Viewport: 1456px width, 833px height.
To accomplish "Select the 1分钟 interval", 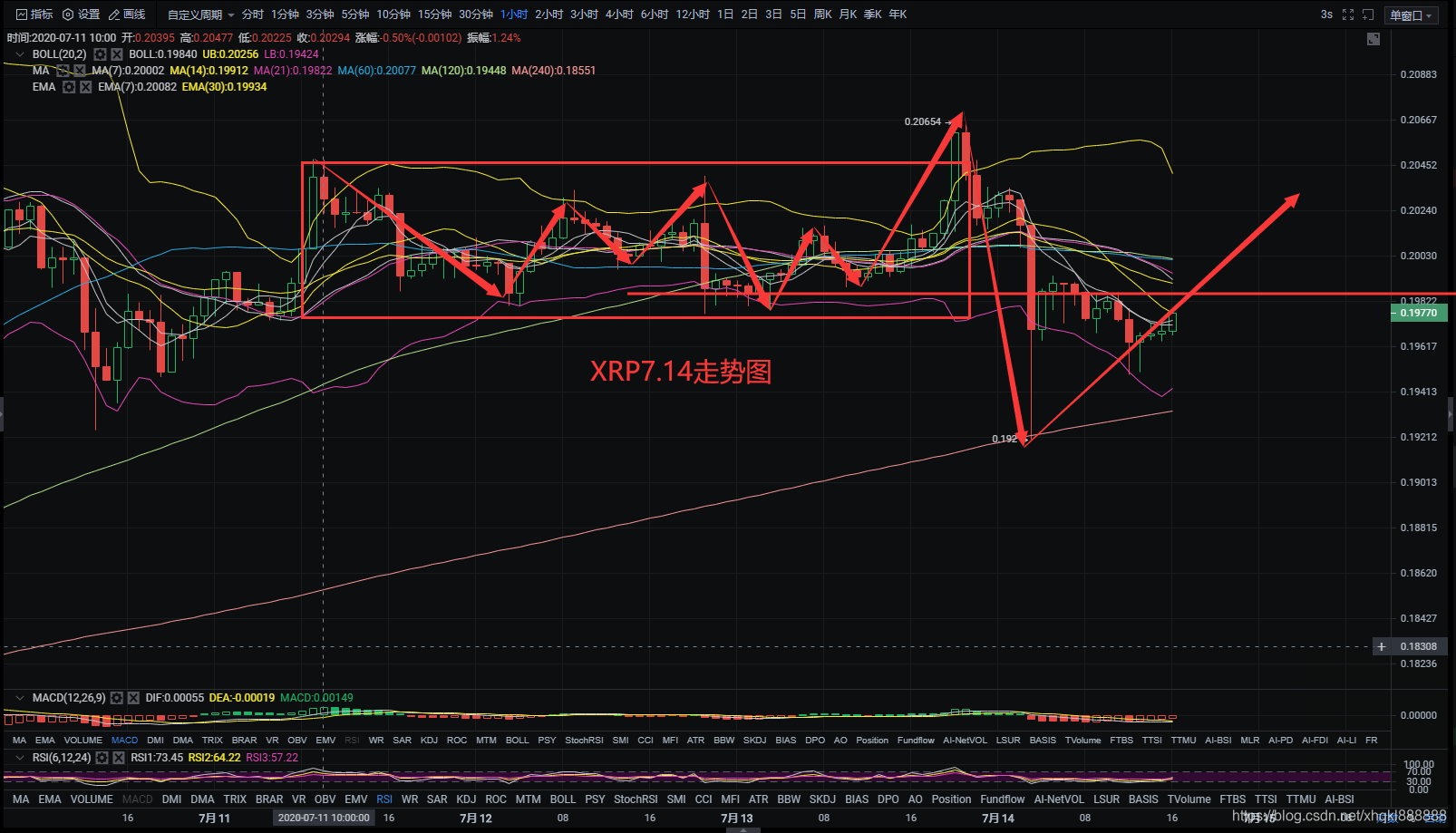I will [285, 15].
